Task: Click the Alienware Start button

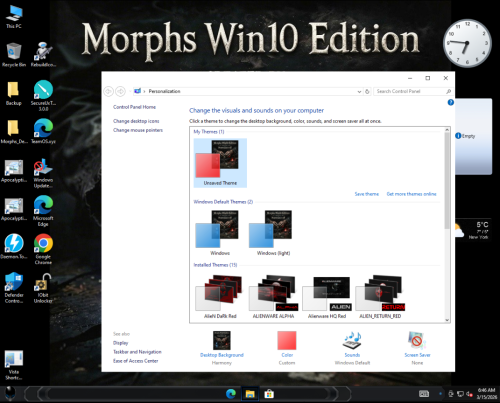Action: coord(10,393)
